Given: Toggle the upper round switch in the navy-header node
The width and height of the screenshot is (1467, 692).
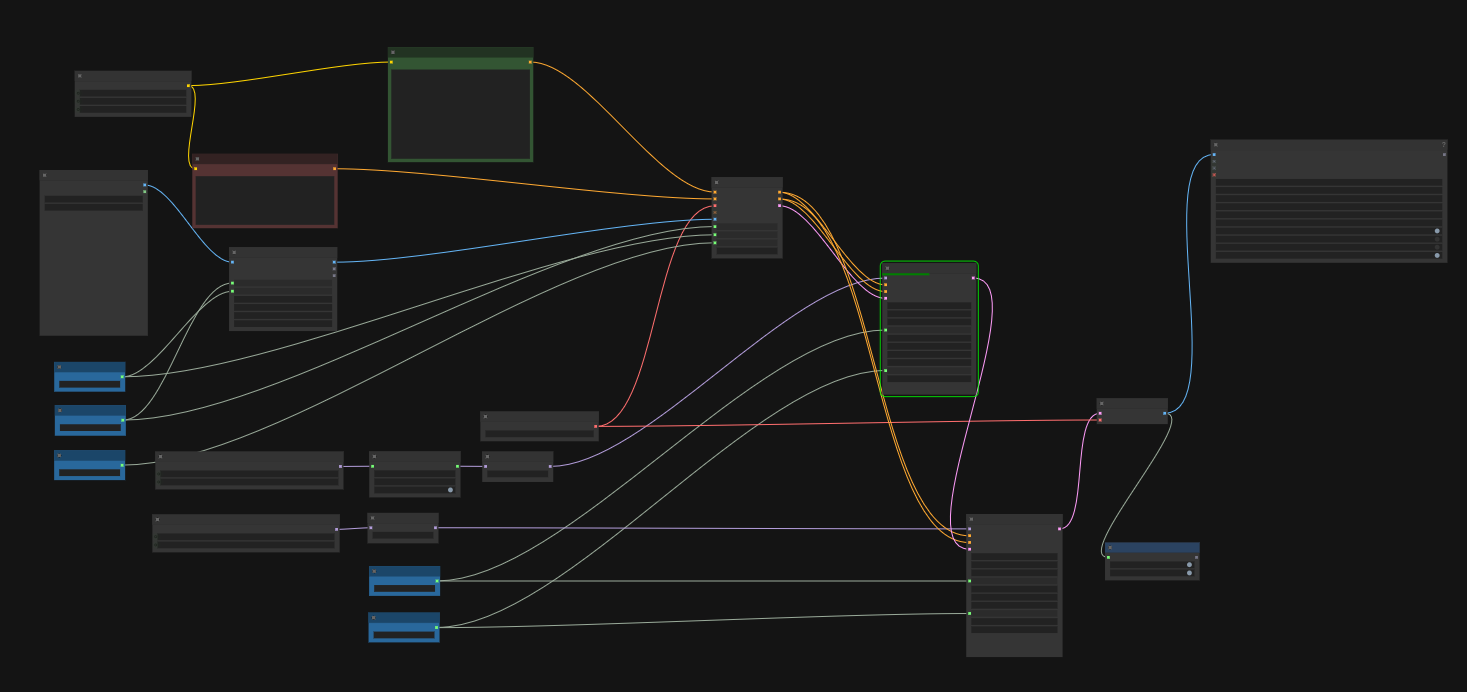Looking at the screenshot, I should click(x=1189, y=565).
